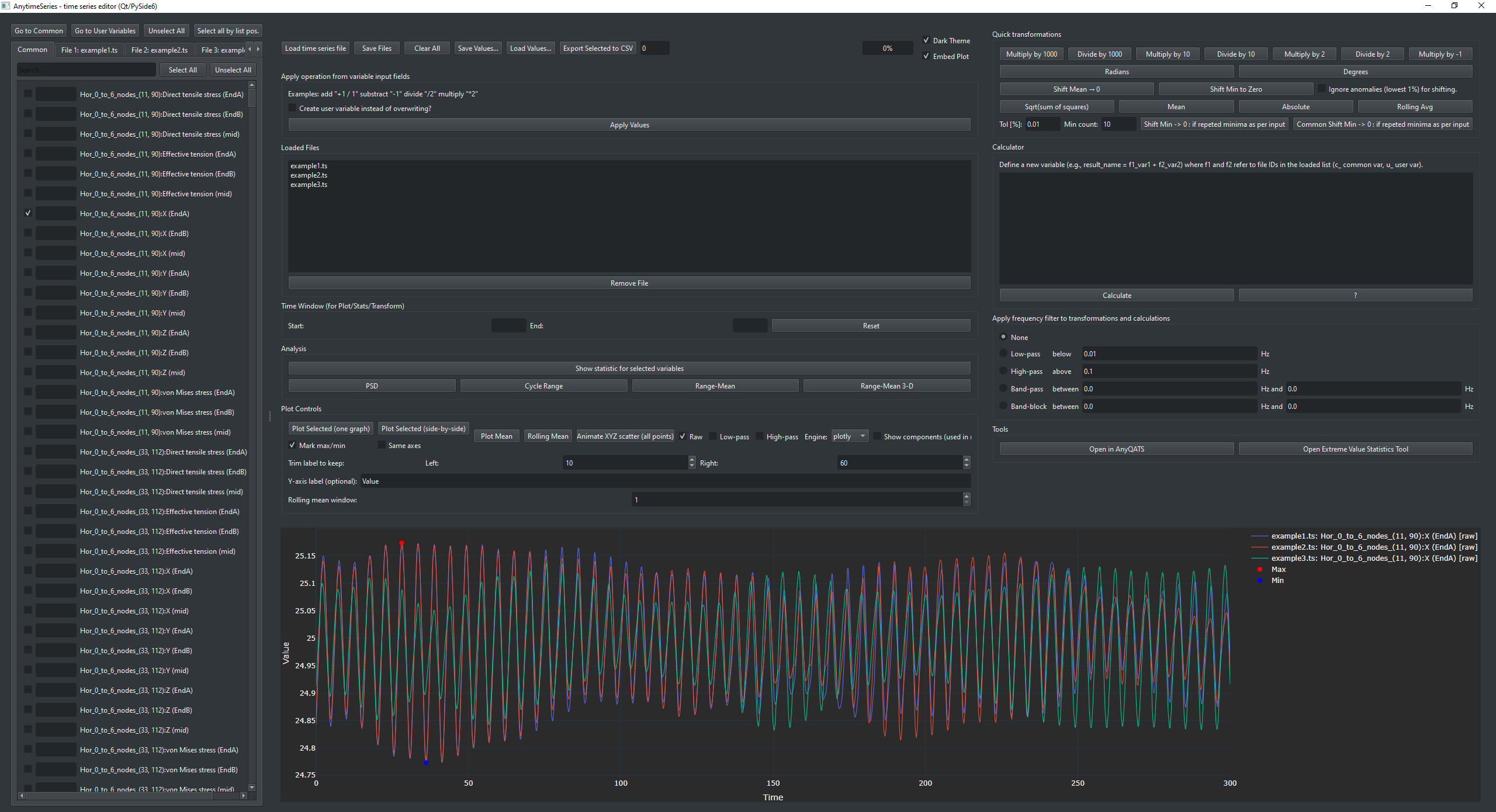
Task: Click the Max legend entry in plot
Action: pos(1278,569)
